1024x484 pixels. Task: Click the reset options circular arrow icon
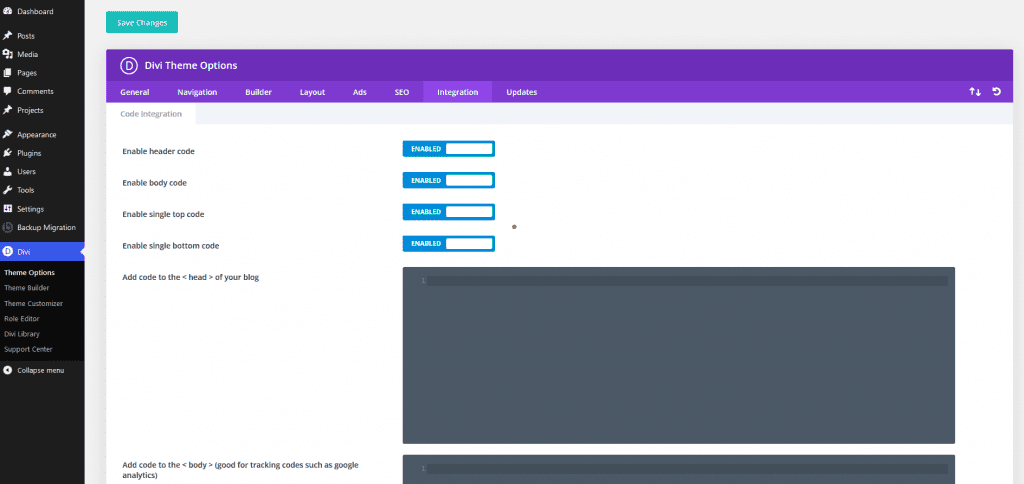tap(997, 92)
